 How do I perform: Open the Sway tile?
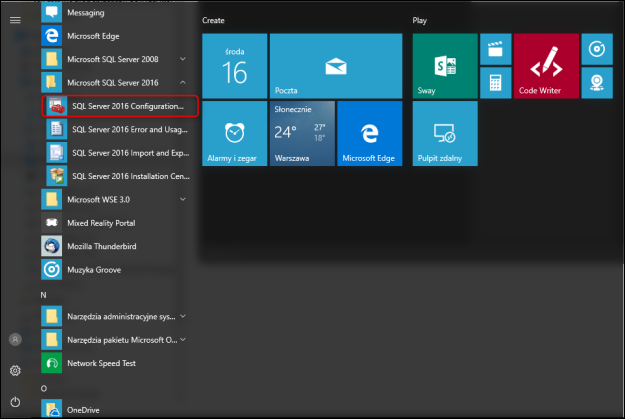[444, 66]
